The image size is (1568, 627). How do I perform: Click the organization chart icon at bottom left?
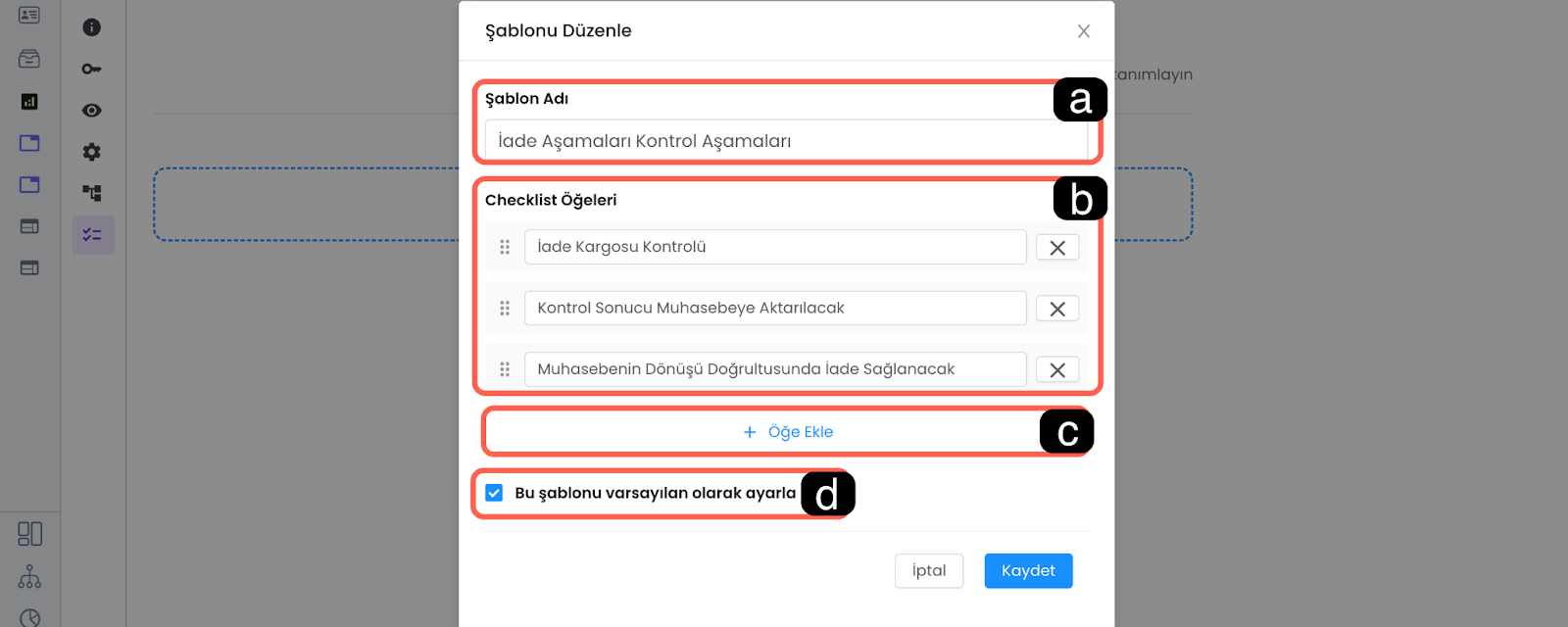click(29, 576)
